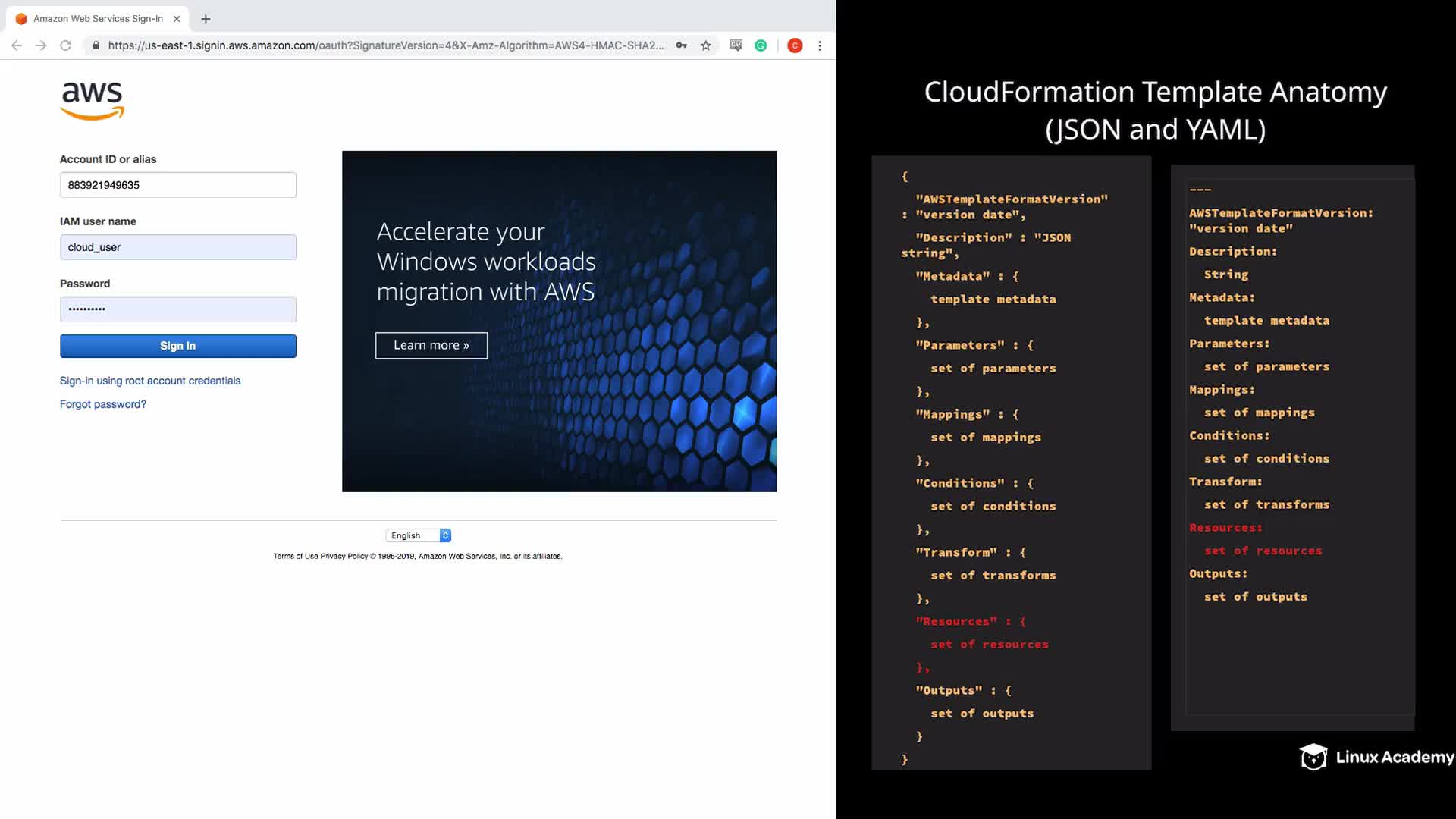This screenshot has height=819, width=1456.
Task: Open the Chrome three-dot menu
Action: (820, 45)
